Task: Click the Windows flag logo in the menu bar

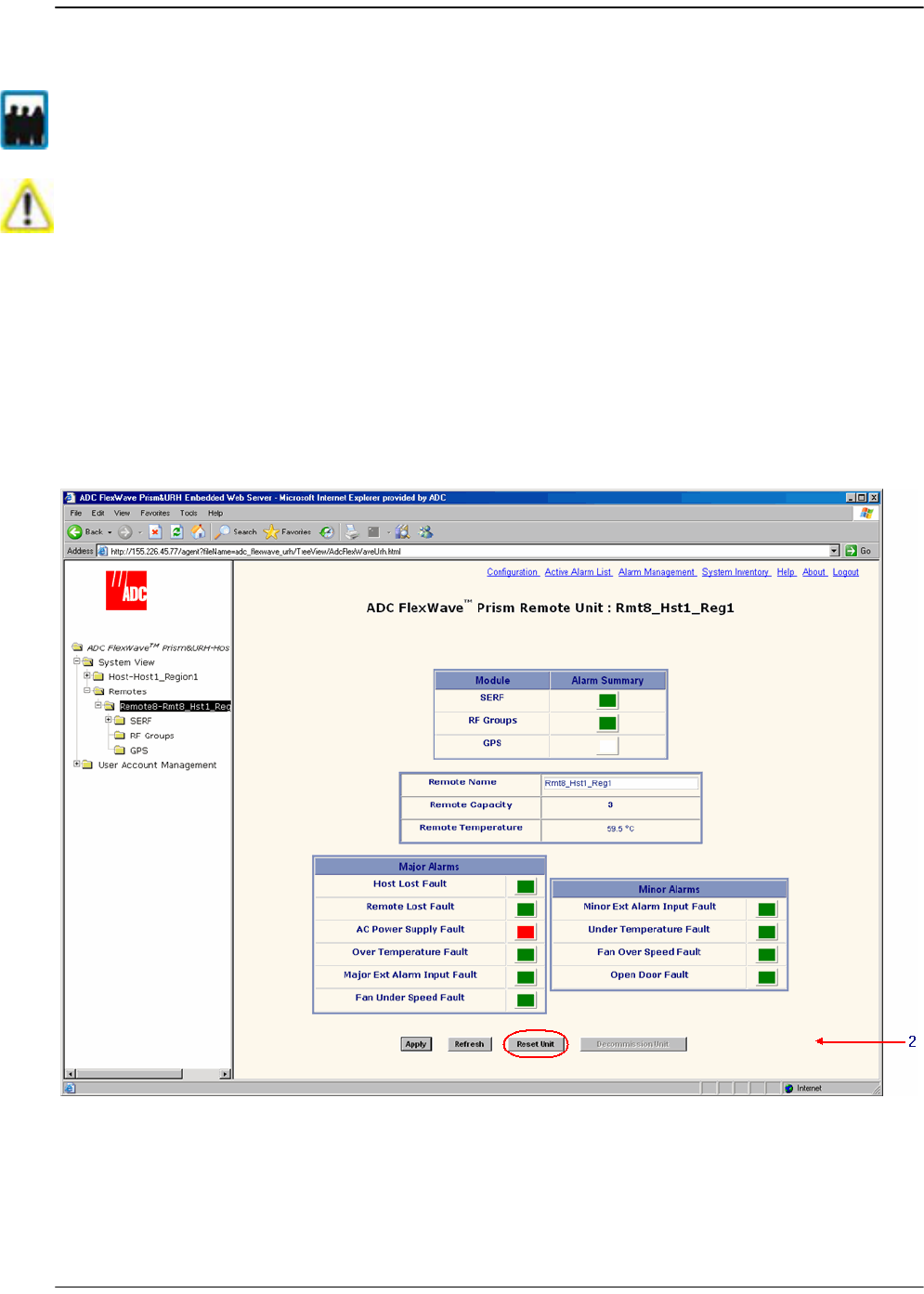Action: [866, 513]
